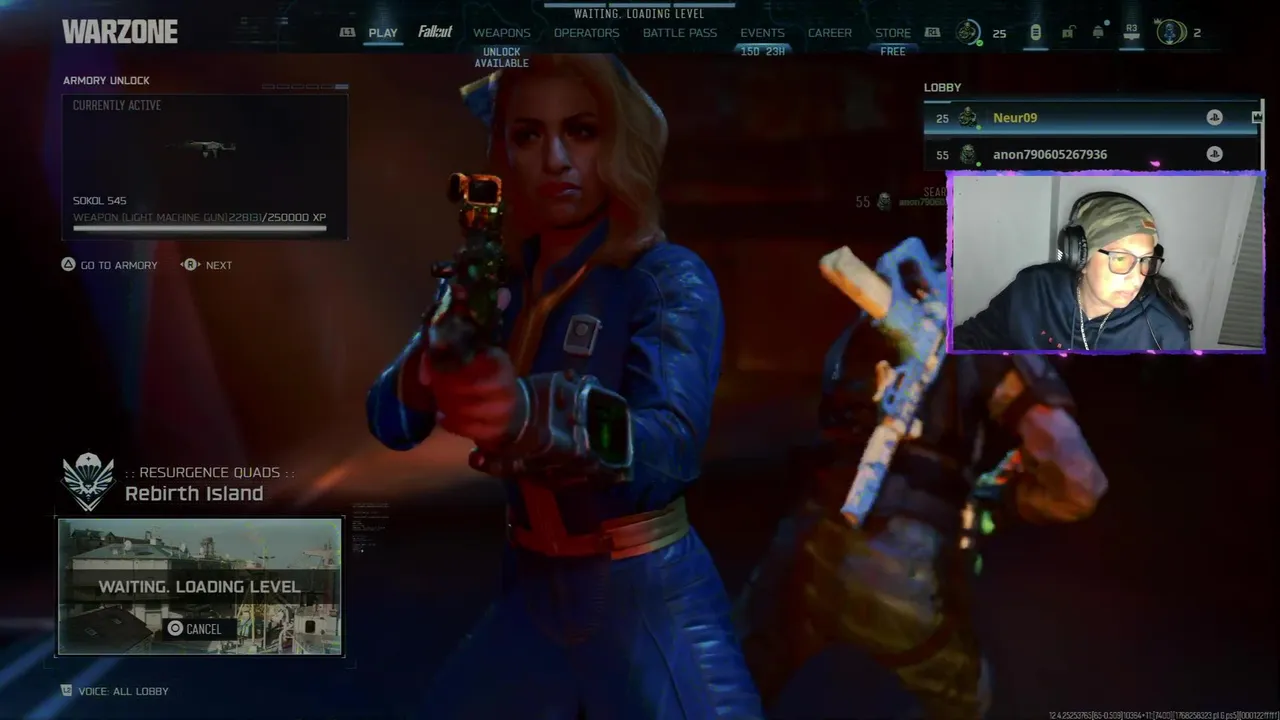Screen dimensions: 1280x720
Task: Open the PLAY tab
Action: click(383, 33)
